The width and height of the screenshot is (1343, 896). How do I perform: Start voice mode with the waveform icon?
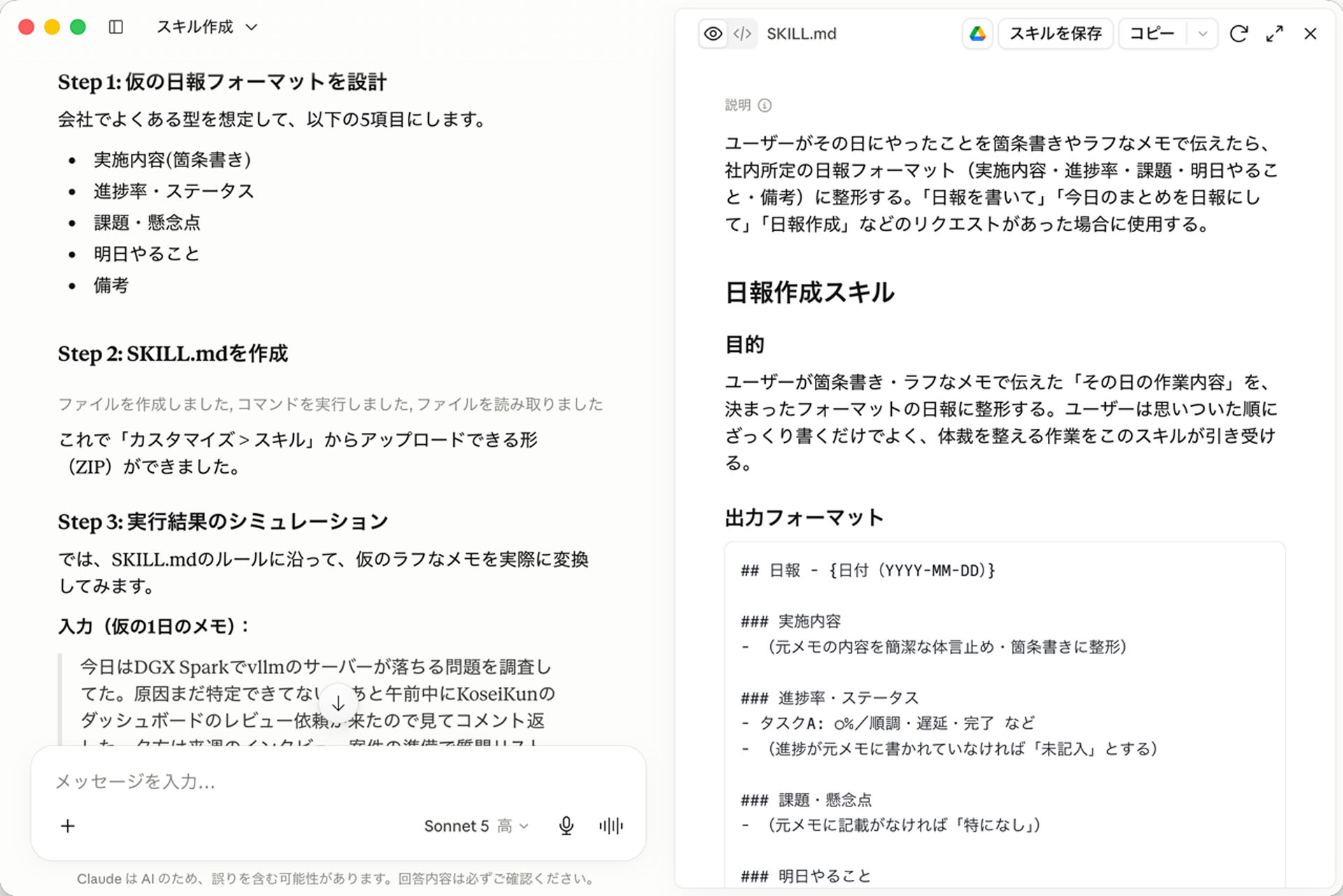point(611,826)
